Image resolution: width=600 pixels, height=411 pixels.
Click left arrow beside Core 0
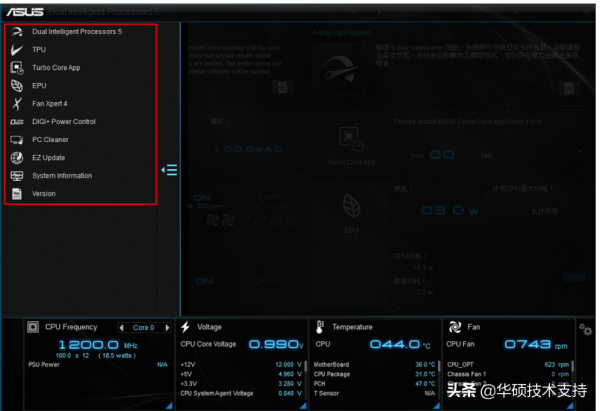pyautogui.click(x=122, y=327)
